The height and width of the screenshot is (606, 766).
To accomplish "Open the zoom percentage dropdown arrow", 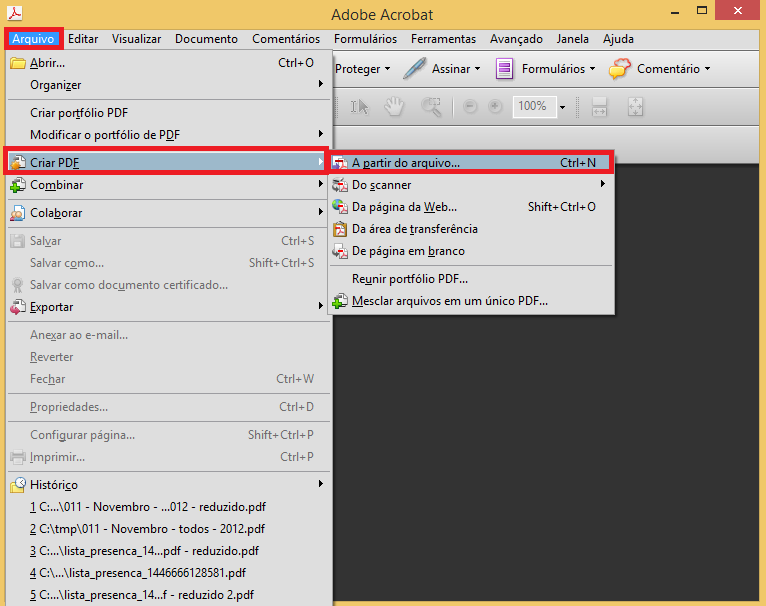I will [x=562, y=107].
